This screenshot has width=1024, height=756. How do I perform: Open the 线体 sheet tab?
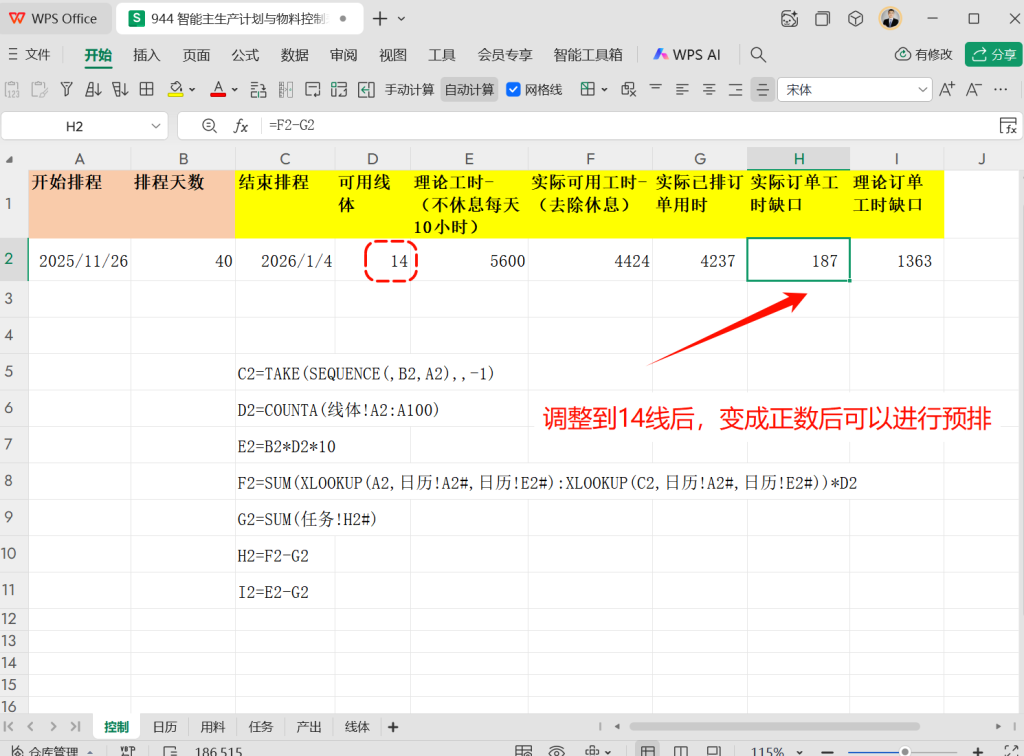(x=357, y=727)
